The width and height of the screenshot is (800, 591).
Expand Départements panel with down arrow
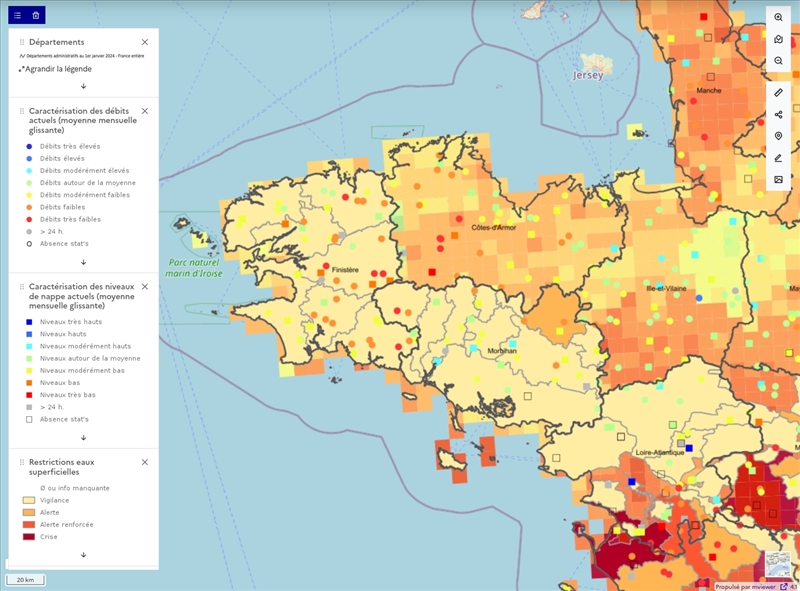click(84, 86)
